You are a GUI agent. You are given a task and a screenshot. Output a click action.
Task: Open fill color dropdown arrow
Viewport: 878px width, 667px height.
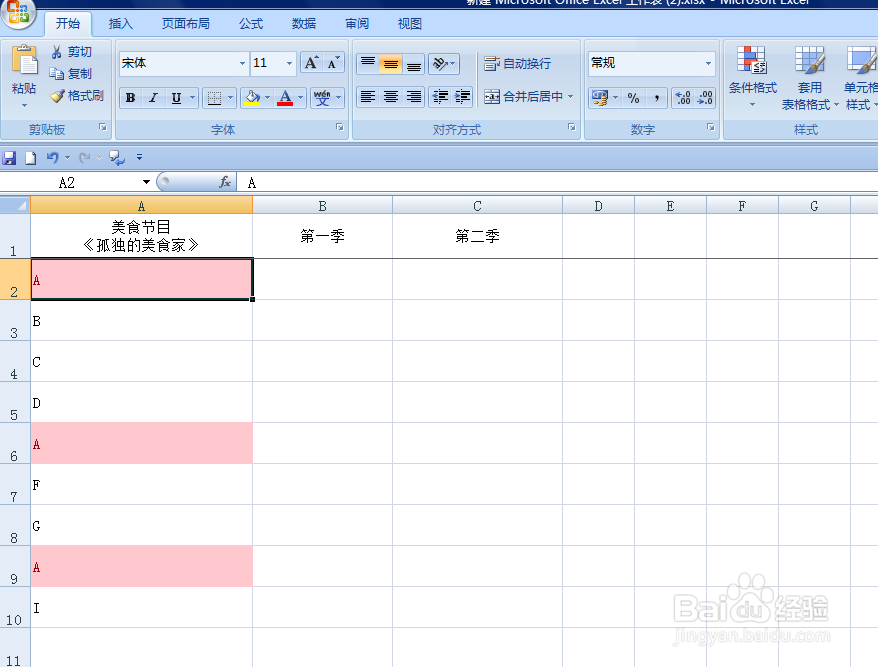point(267,98)
